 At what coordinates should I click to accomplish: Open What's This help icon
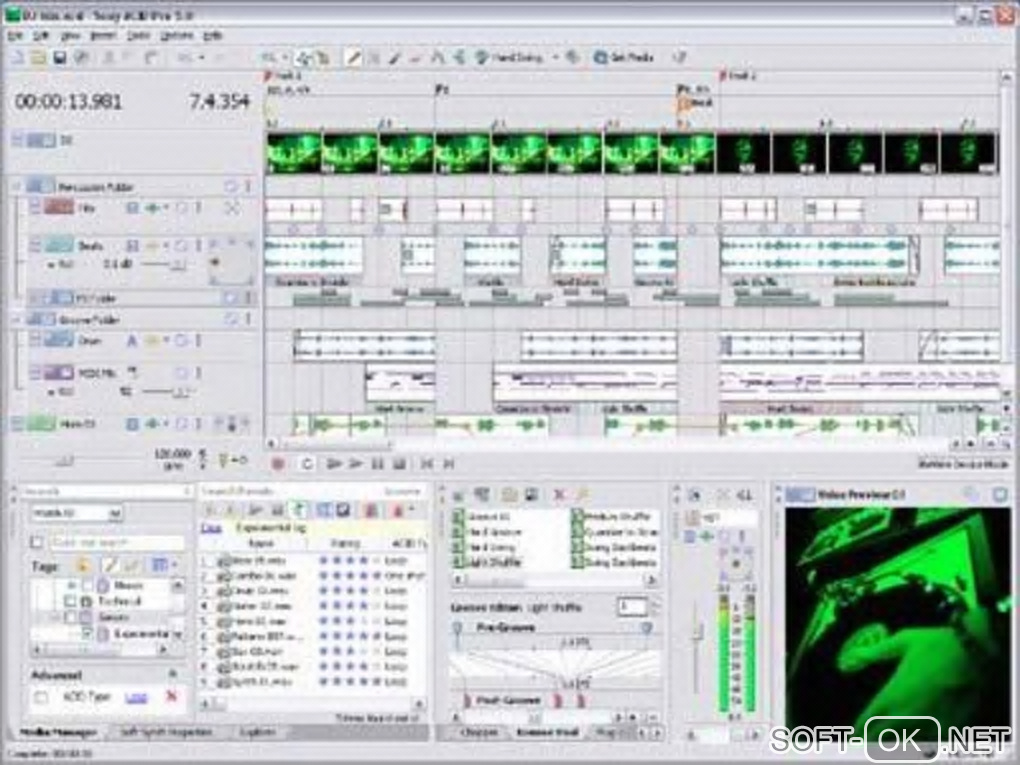680,58
